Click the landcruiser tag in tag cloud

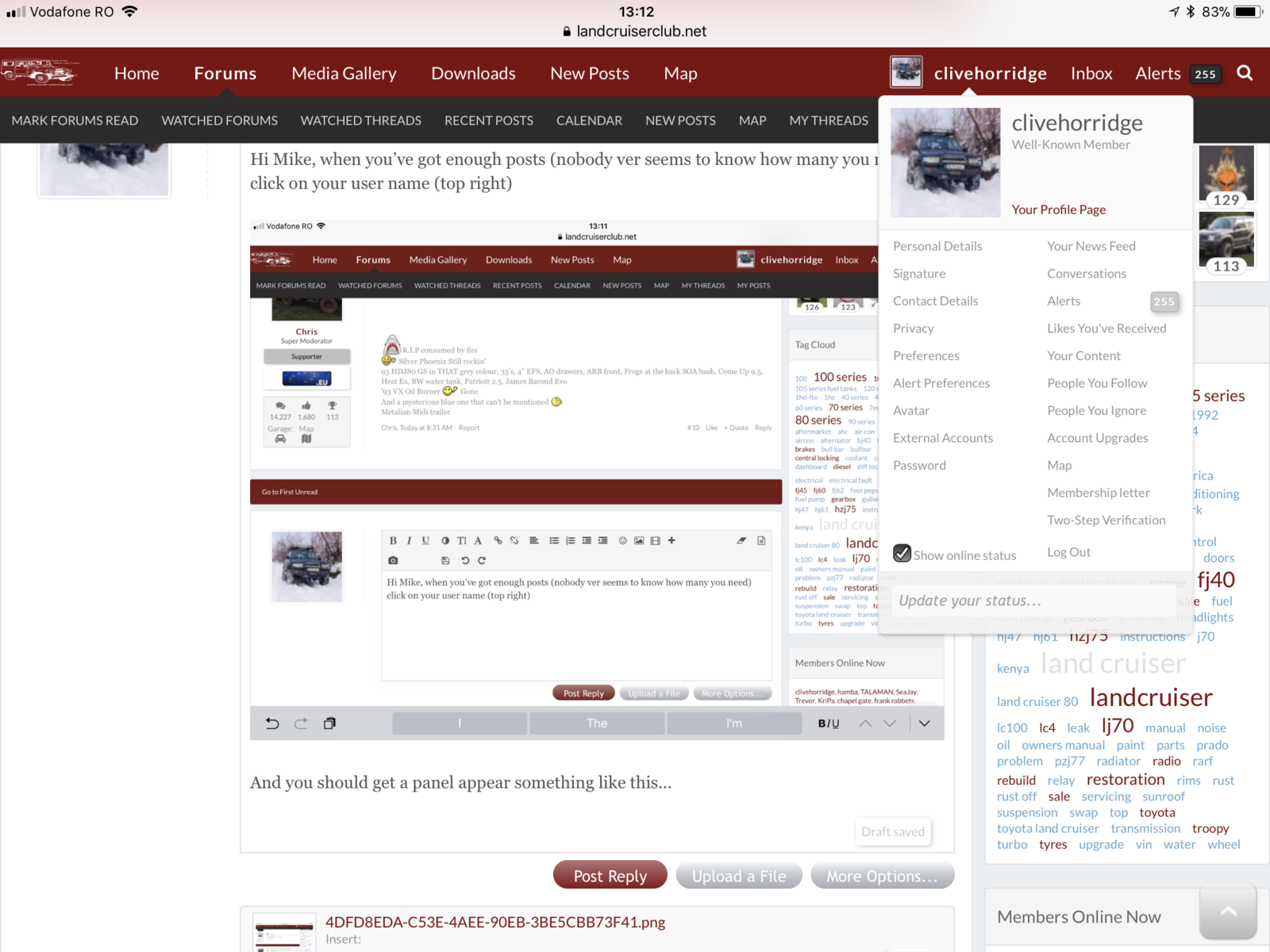(x=1151, y=697)
